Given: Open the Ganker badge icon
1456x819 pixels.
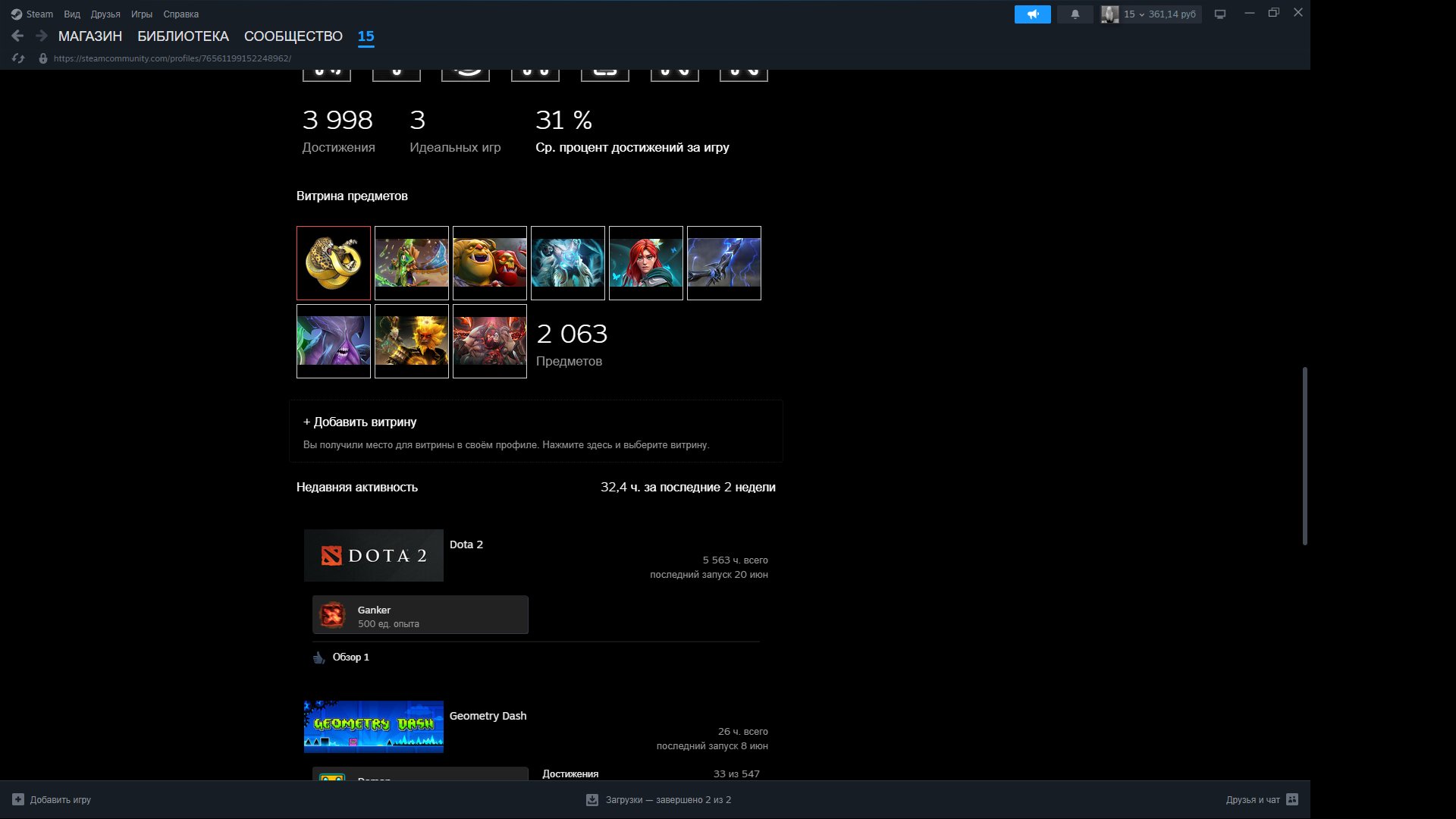Looking at the screenshot, I should coord(332,615).
